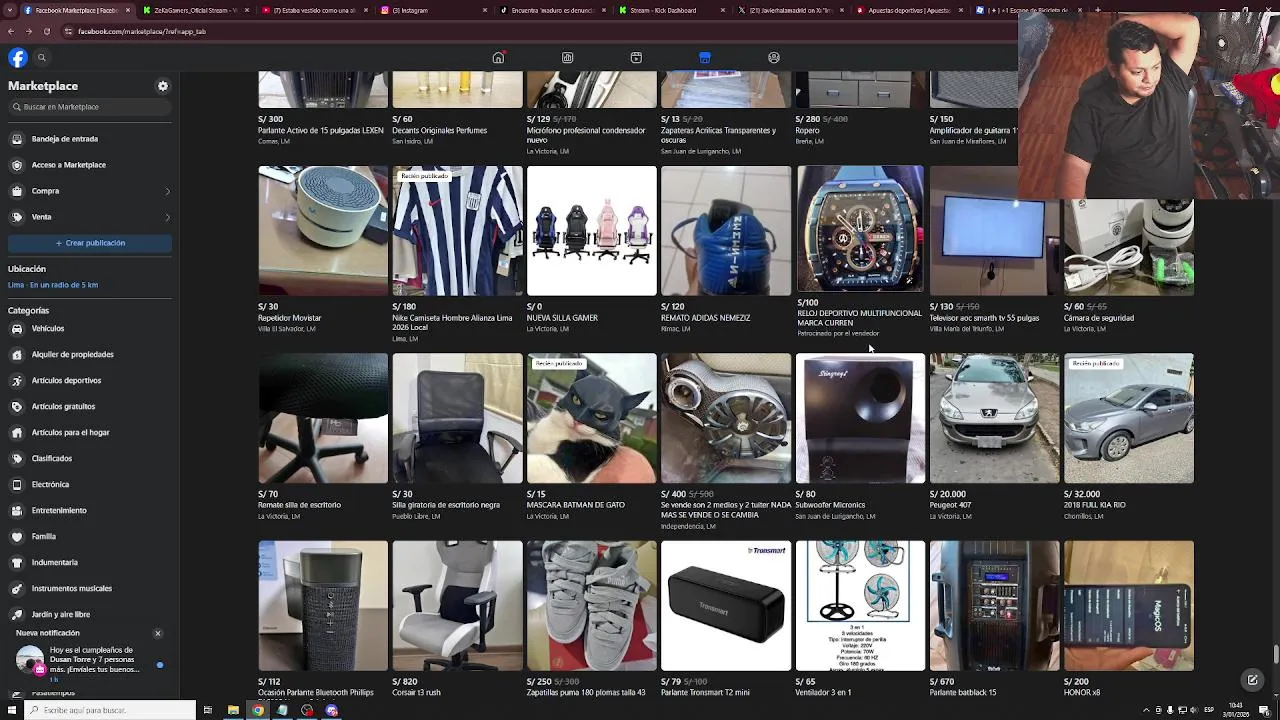Select Artículos para el hogar category
This screenshot has height=720, width=1280.
click(x=88, y=433)
